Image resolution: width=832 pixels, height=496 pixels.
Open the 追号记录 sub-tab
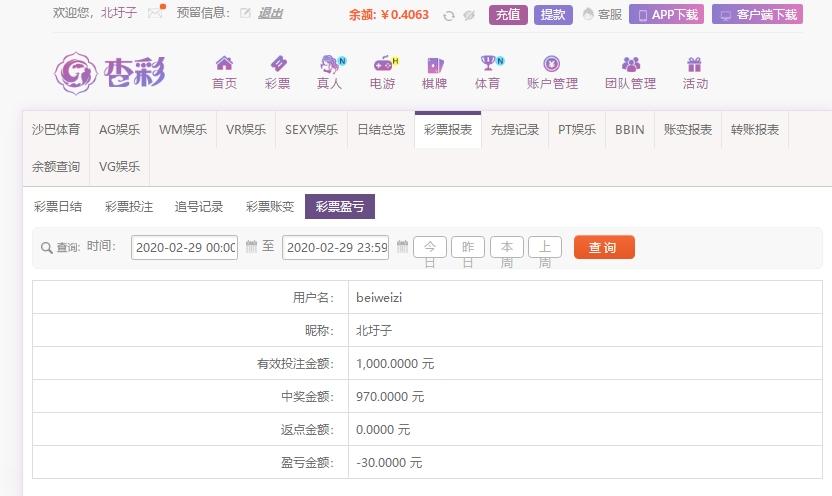pyautogui.click(x=199, y=206)
